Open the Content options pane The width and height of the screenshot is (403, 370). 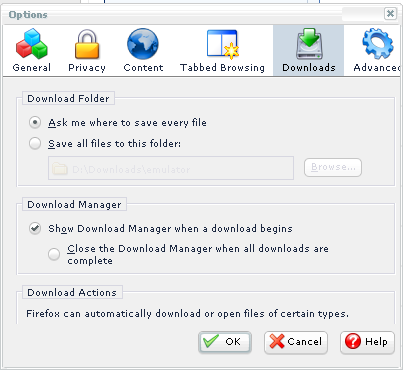(x=143, y=50)
